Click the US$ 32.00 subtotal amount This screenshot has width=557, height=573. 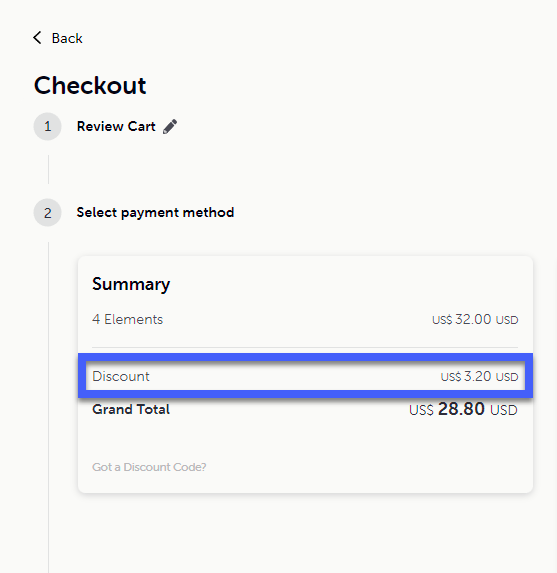[x=475, y=319]
